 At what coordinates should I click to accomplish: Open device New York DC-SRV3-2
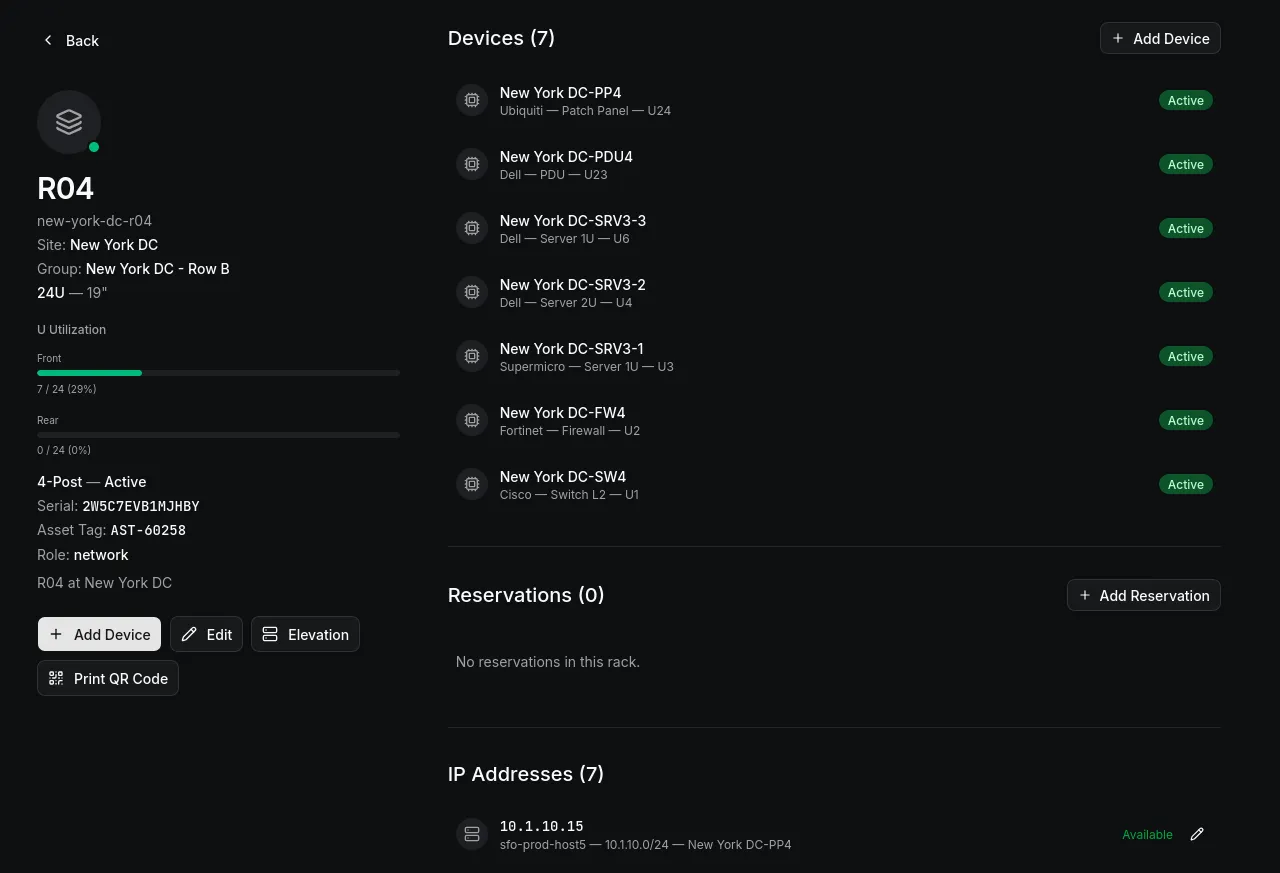[x=573, y=284]
